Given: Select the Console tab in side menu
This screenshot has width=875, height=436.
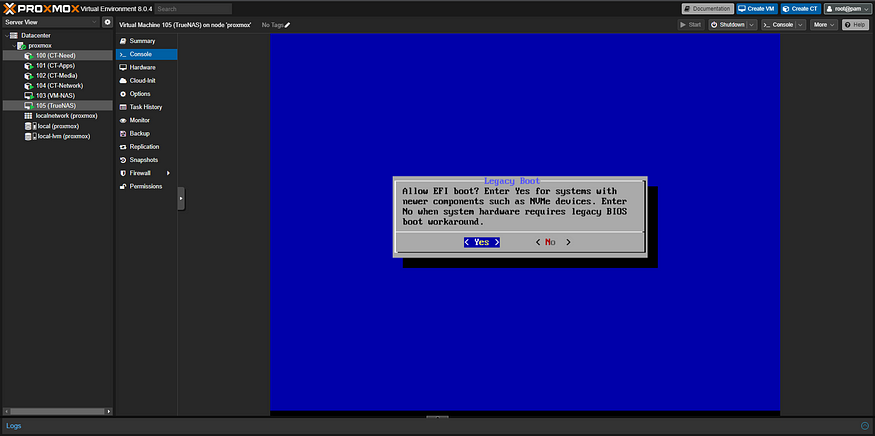Looking at the screenshot, I should [x=147, y=55].
